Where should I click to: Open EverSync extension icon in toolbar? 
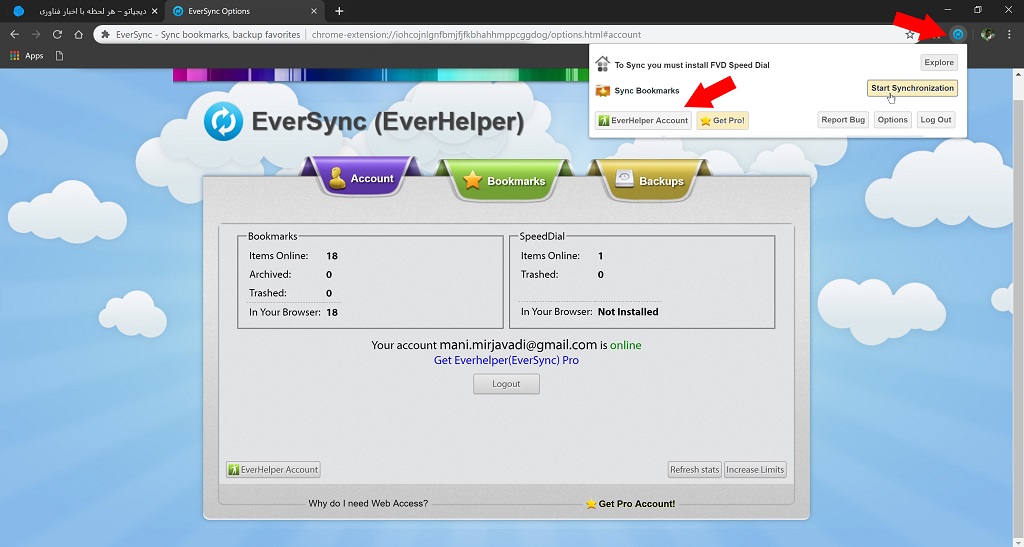pyautogui.click(x=958, y=34)
